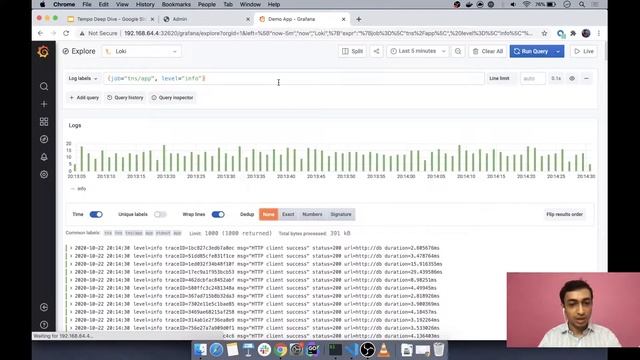Click the Run Query button

pos(531,51)
